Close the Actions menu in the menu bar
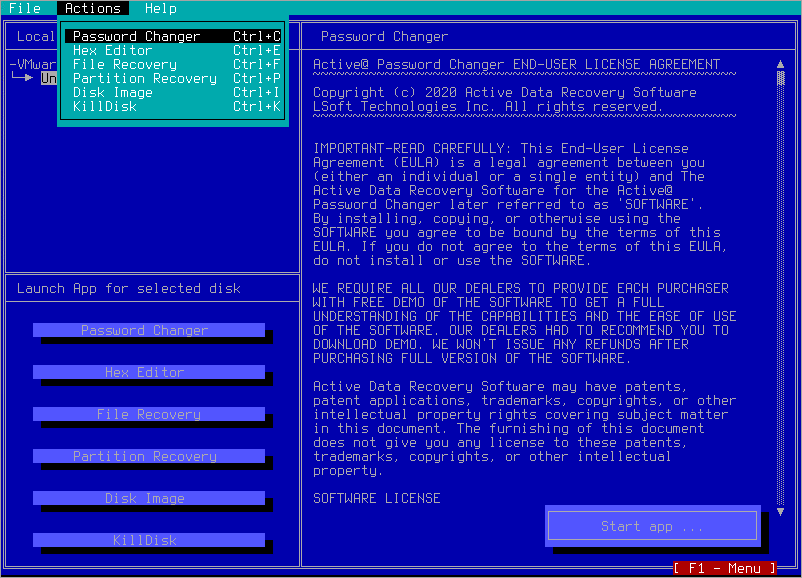This screenshot has height=578, width=802. (x=93, y=8)
